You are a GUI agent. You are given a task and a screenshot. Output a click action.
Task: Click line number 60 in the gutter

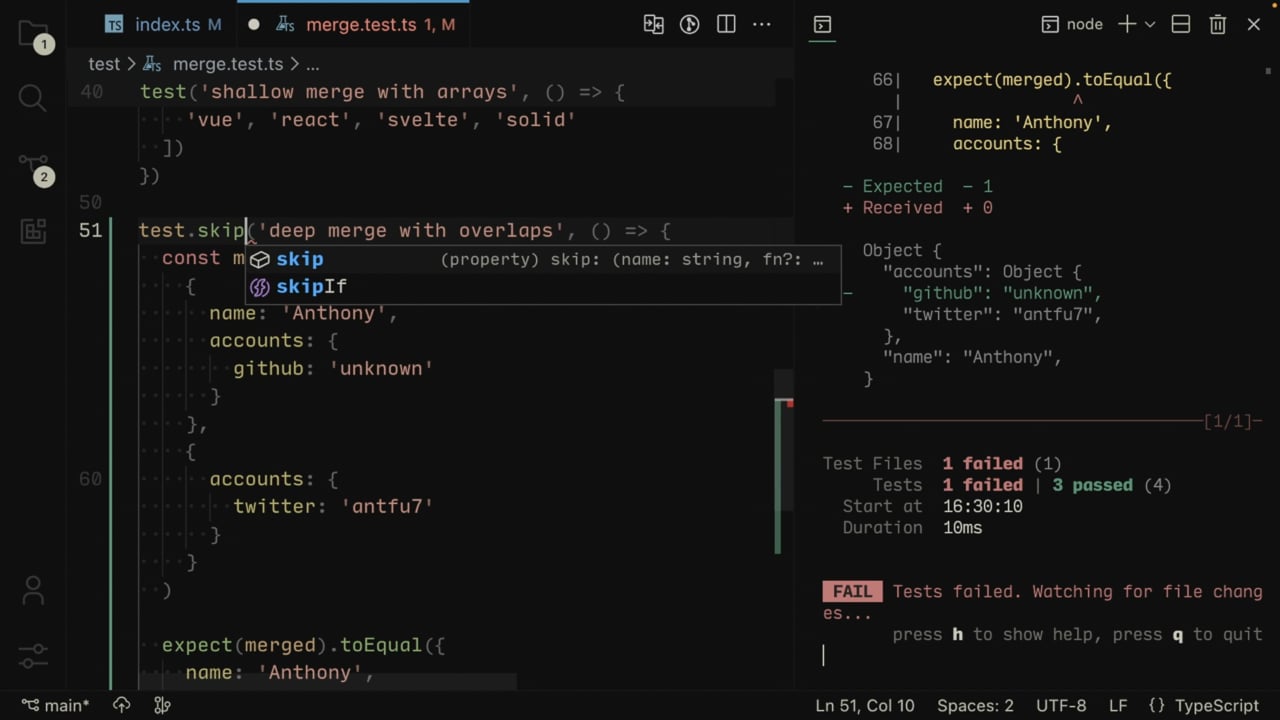point(90,479)
